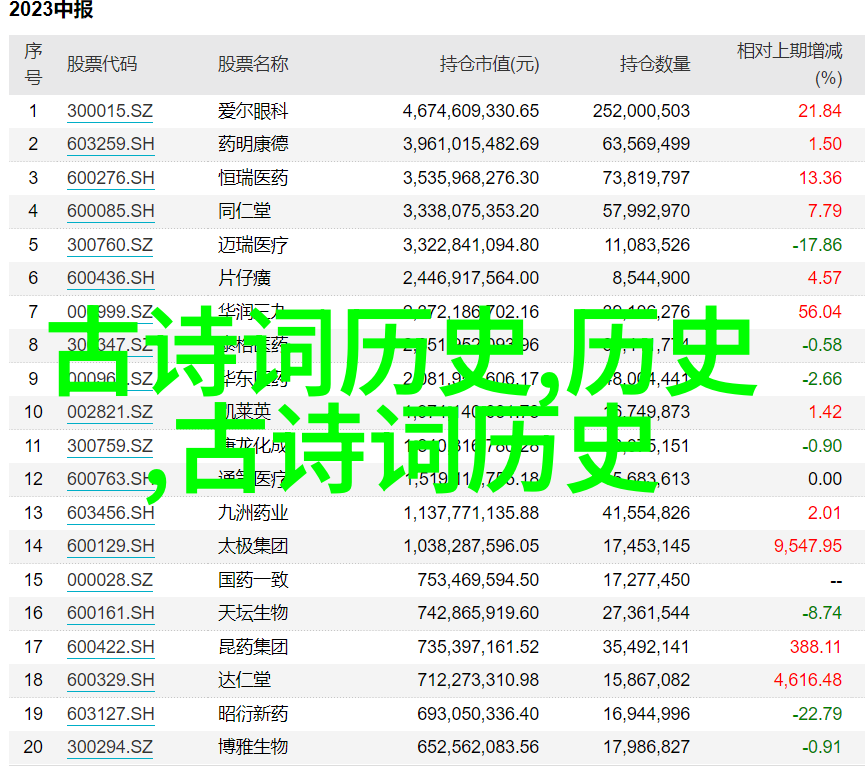Image resolution: width=865 pixels, height=776 pixels.
Task: Click the stock name 昭衍新药
Action: 253,714
